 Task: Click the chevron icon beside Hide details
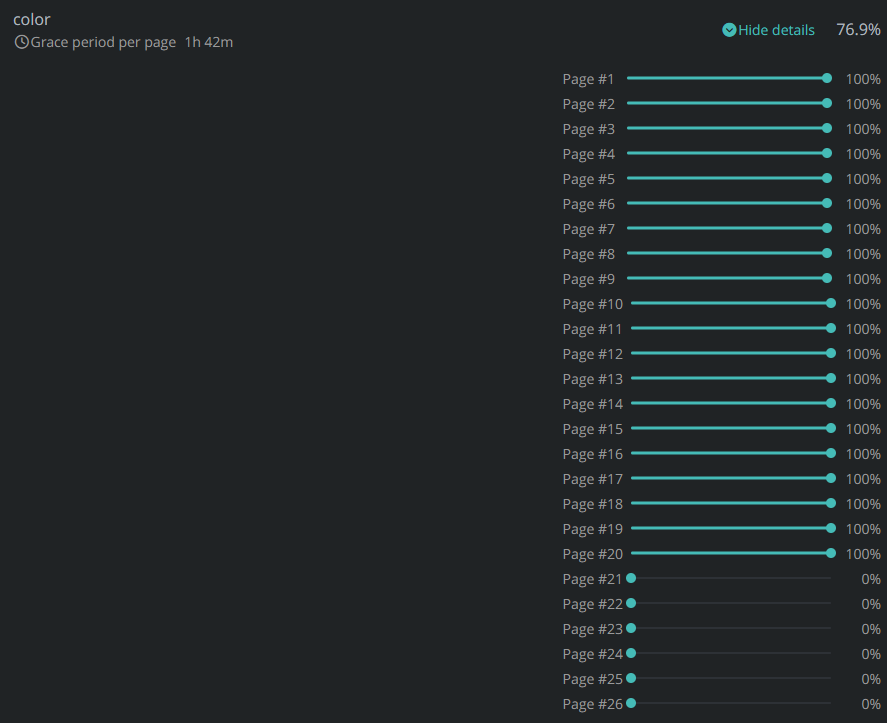point(729,30)
